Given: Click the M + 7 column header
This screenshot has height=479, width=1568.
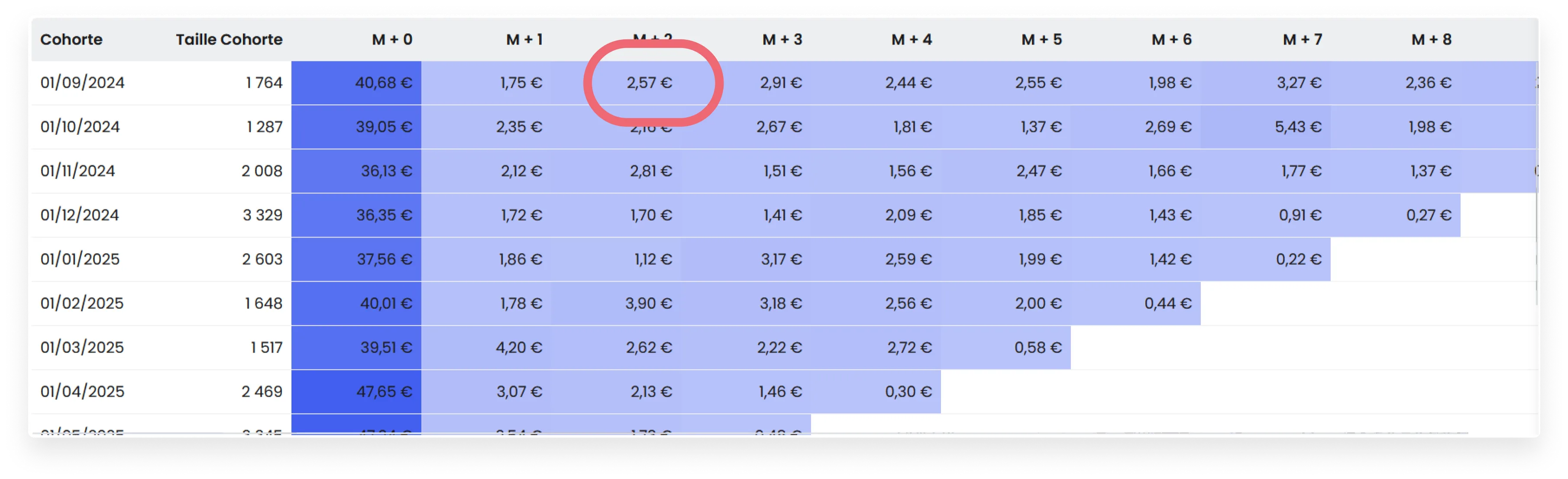Looking at the screenshot, I should tap(1302, 39).
